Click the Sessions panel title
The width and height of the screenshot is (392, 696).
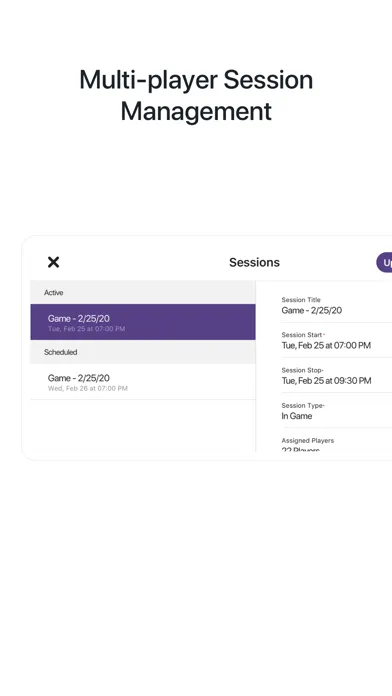(254, 262)
